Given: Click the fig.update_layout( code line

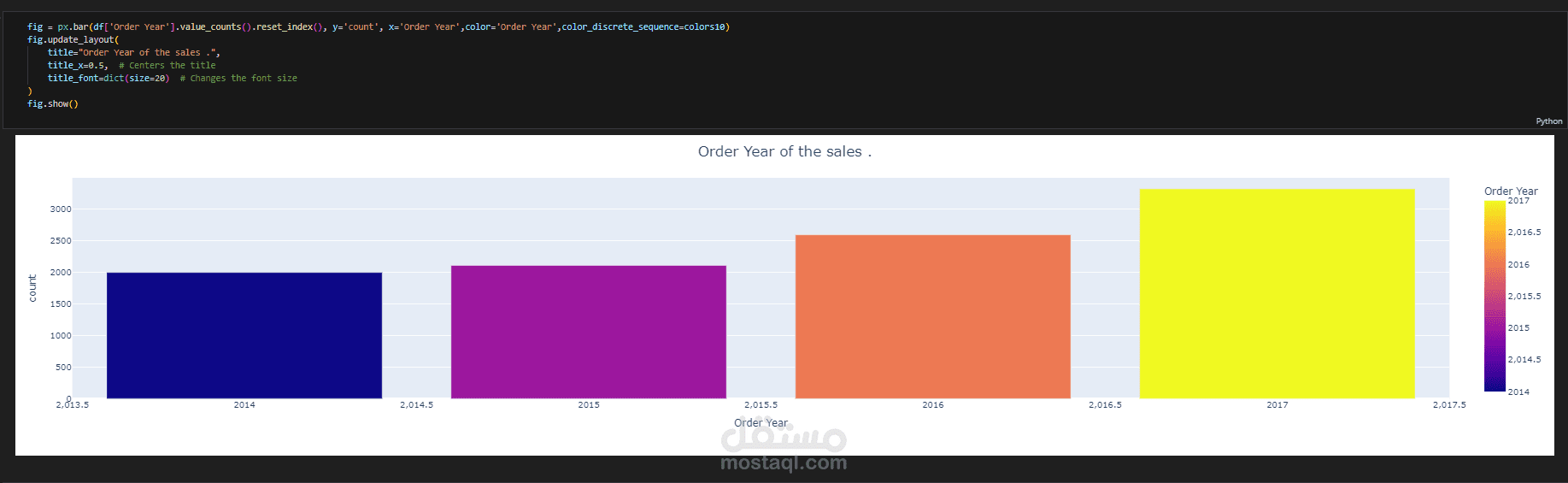Looking at the screenshot, I should coord(73,40).
